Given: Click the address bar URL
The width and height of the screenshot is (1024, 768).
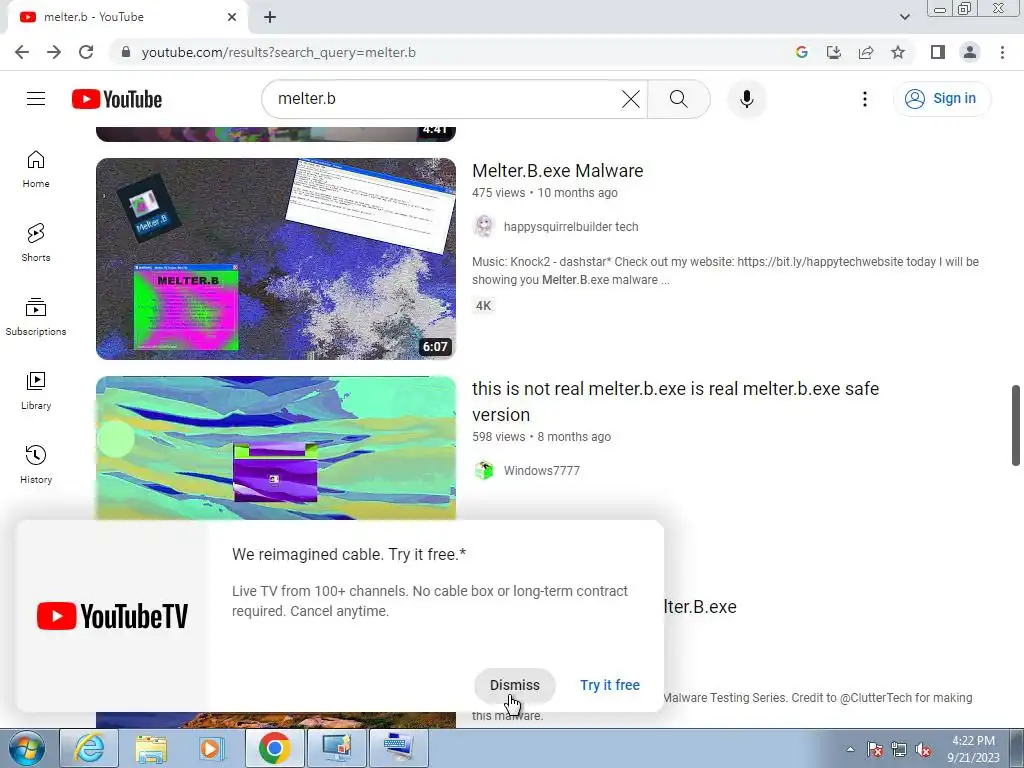Looking at the screenshot, I should 279,52.
